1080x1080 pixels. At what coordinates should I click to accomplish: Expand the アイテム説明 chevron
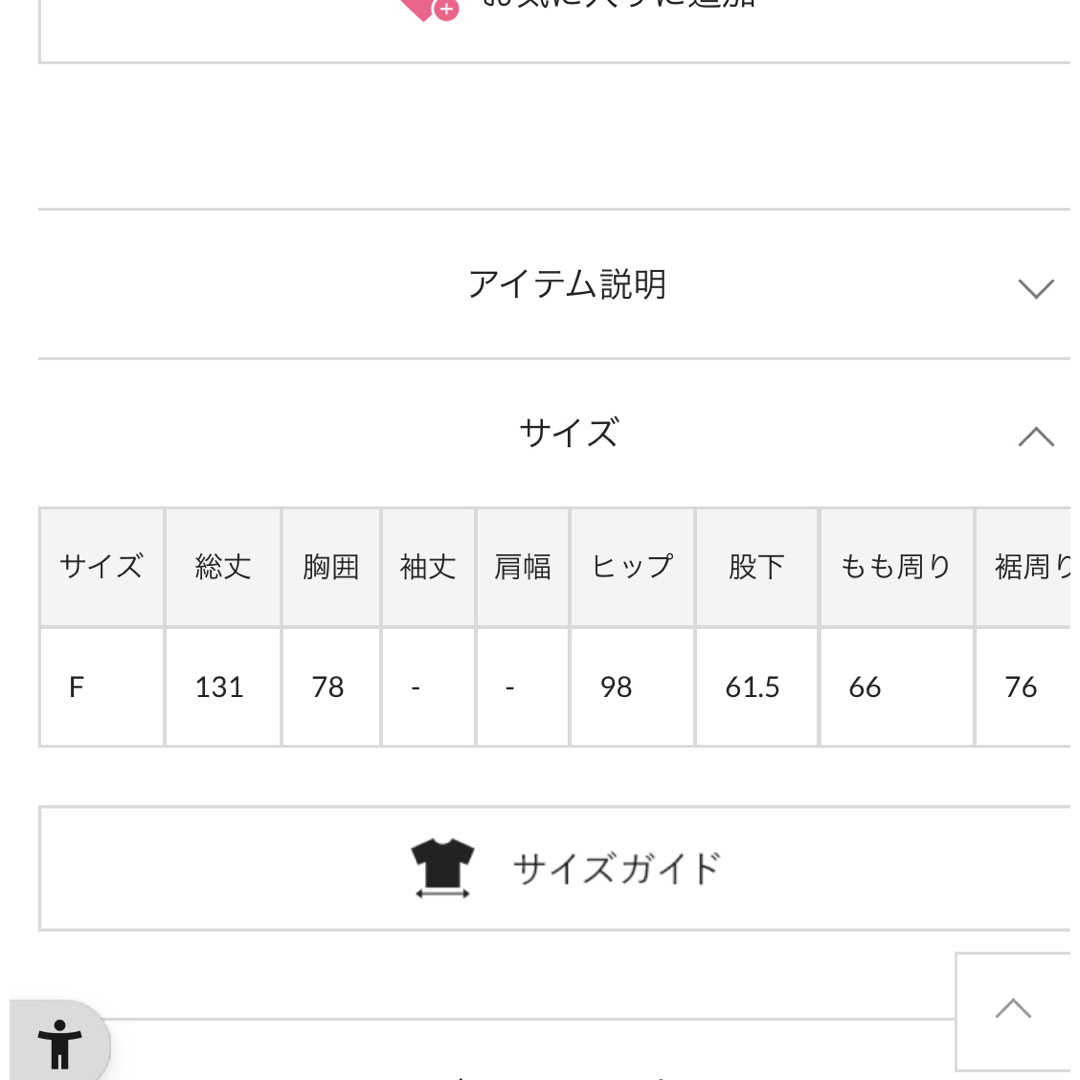click(1036, 288)
